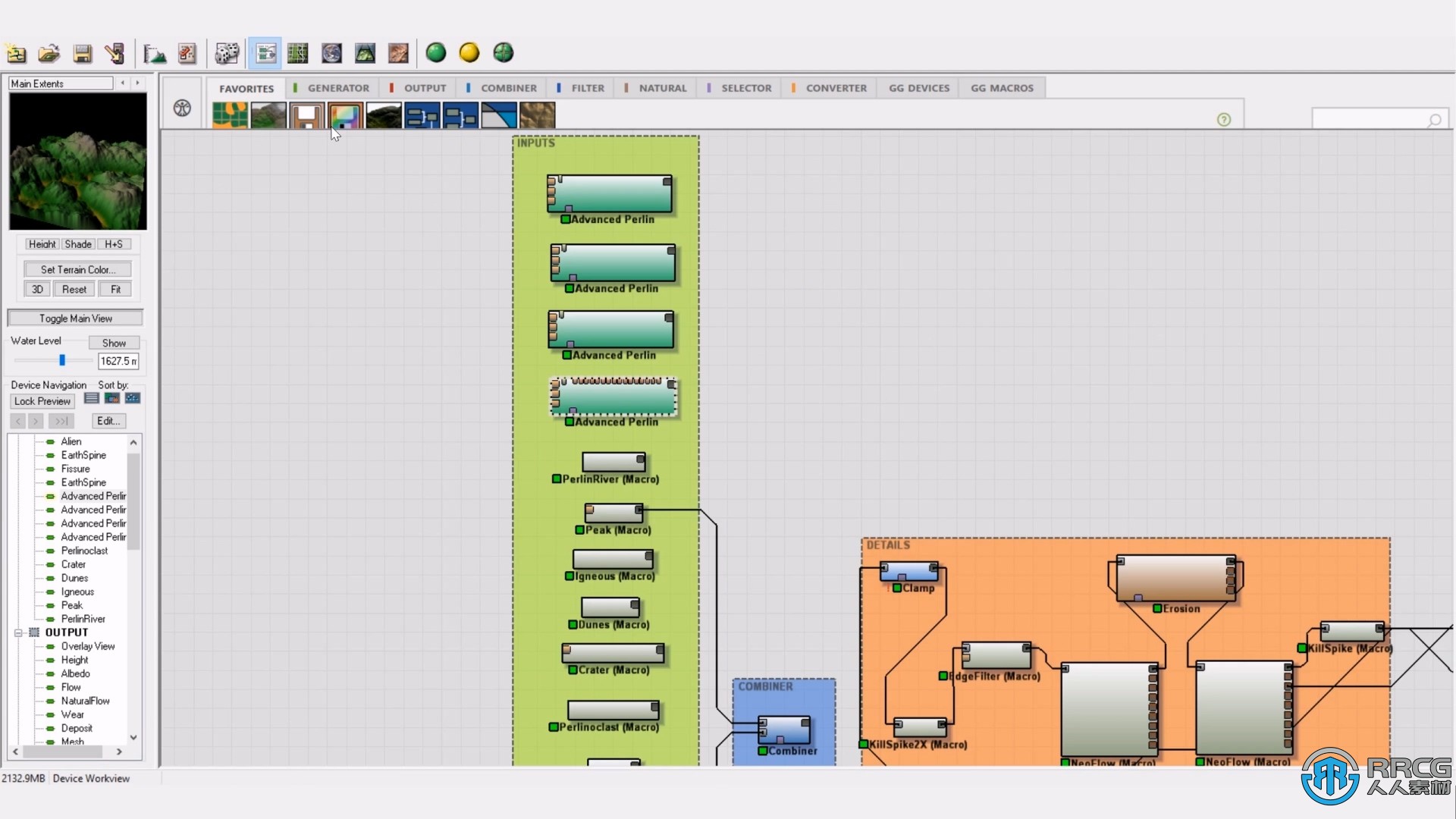
Task: Drag the Water Level slider control
Action: 62,360
